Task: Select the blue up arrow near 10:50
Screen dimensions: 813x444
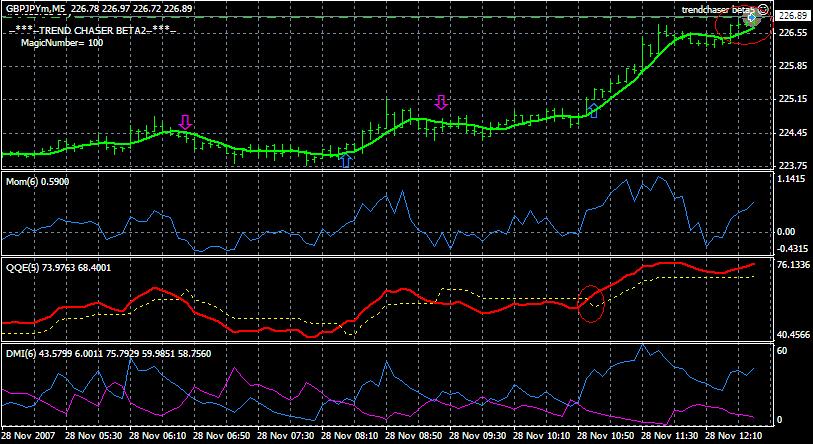Action: click(x=594, y=110)
